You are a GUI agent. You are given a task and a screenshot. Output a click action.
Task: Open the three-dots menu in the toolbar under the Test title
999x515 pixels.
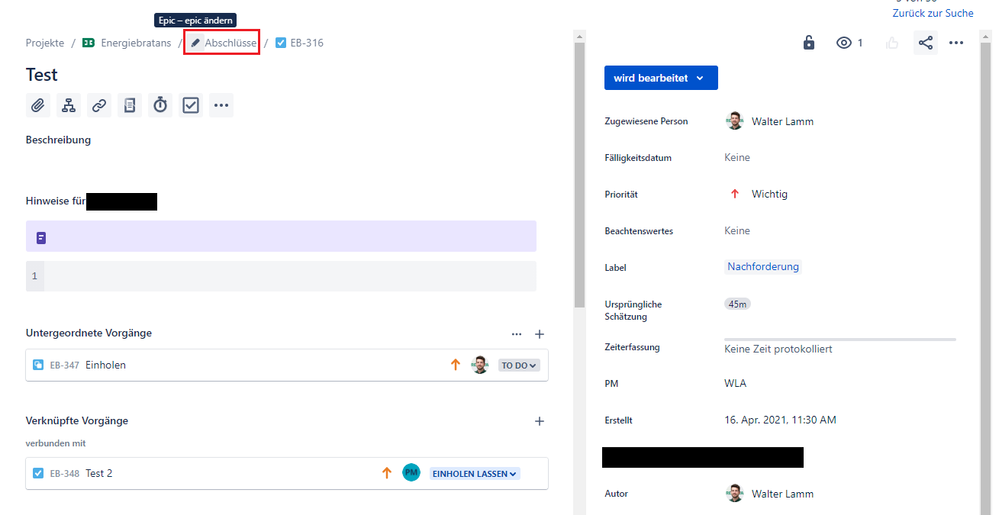221,105
